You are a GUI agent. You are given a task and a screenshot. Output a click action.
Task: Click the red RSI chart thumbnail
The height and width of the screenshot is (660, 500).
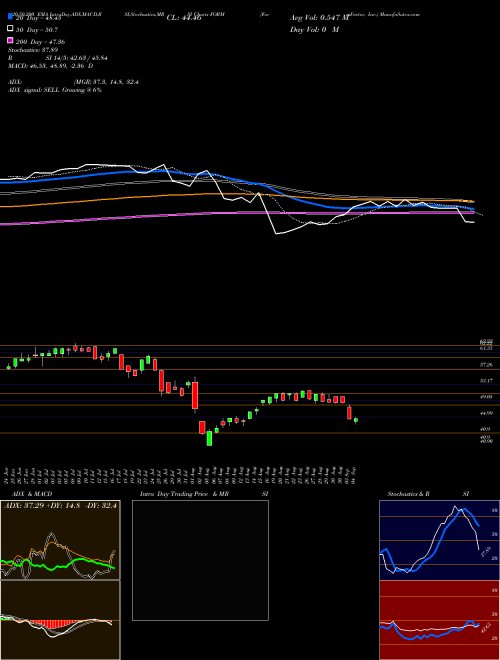coord(439,620)
